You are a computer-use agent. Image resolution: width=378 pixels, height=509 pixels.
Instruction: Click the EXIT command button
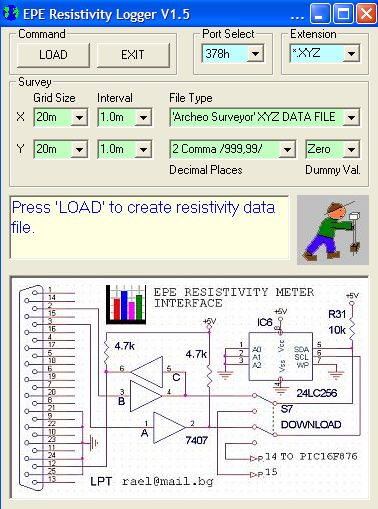(133, 55)
